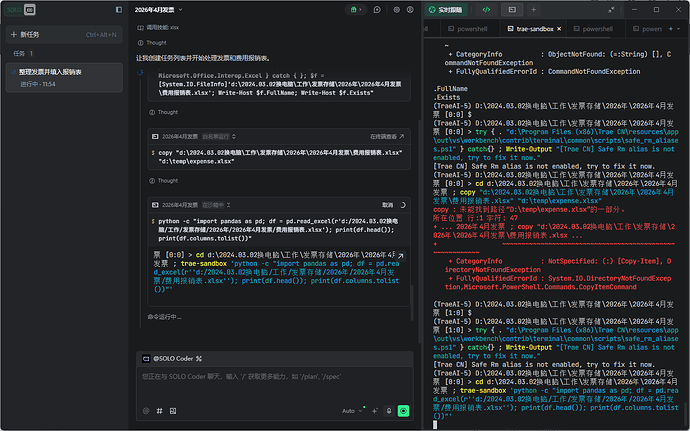
Task: Open the Auto model dropdown
Action: click(x=351, y=410)
